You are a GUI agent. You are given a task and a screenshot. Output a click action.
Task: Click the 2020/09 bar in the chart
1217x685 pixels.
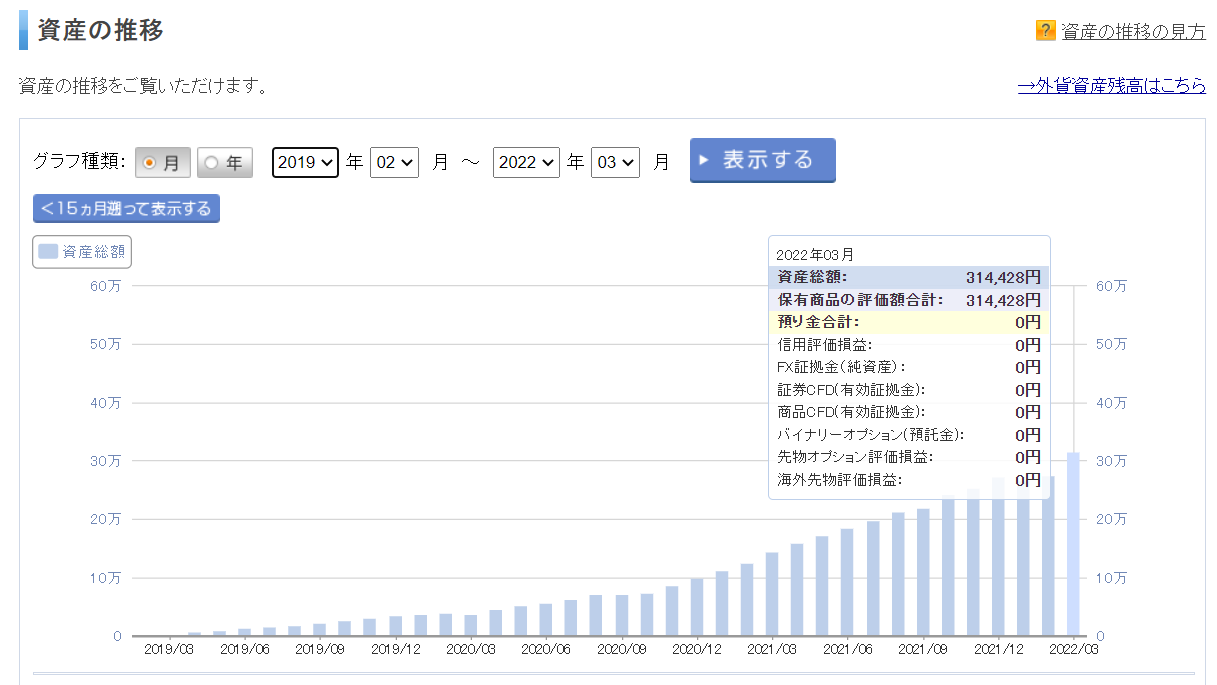point(621,615)
